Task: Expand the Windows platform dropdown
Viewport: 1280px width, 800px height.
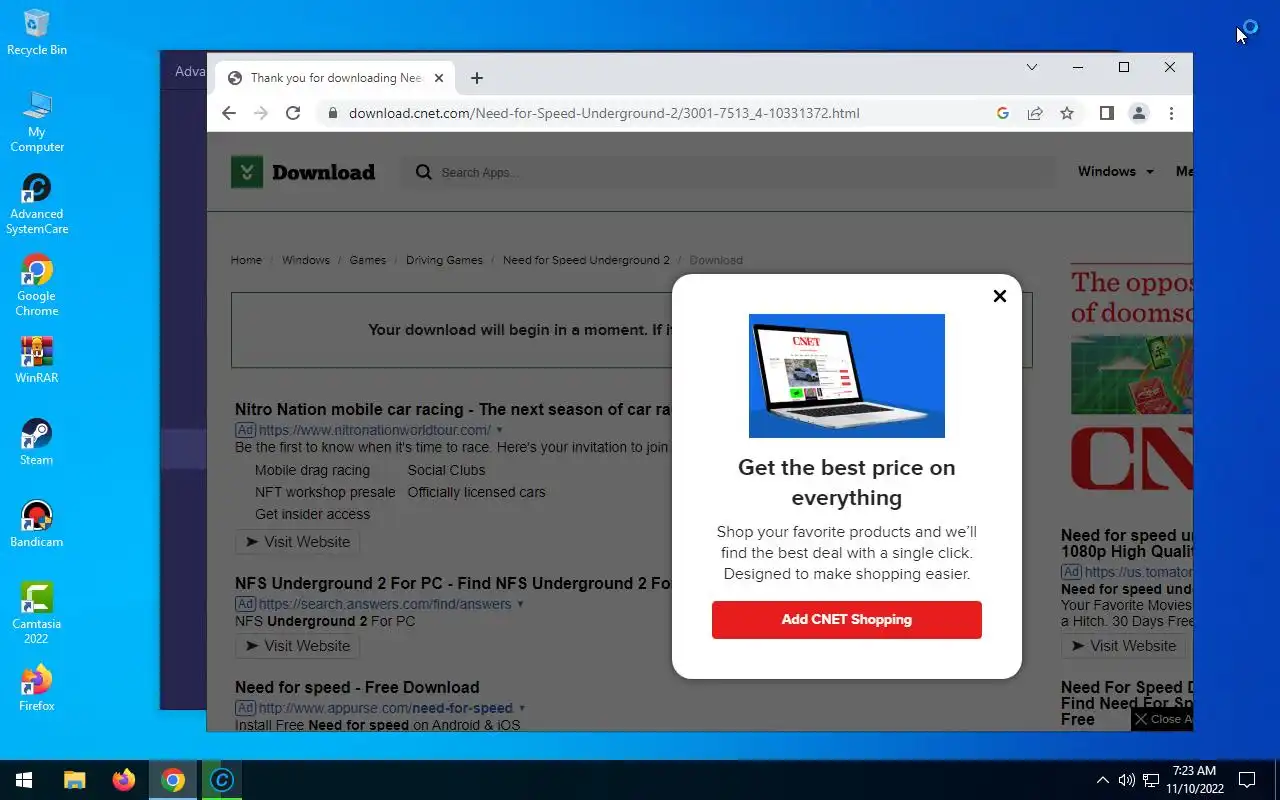Action: point(1115,172)
